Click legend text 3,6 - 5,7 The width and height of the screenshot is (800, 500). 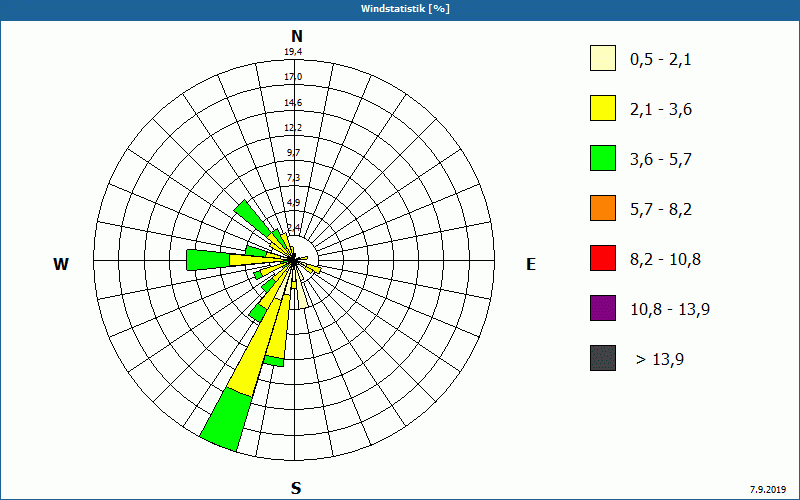661,160
